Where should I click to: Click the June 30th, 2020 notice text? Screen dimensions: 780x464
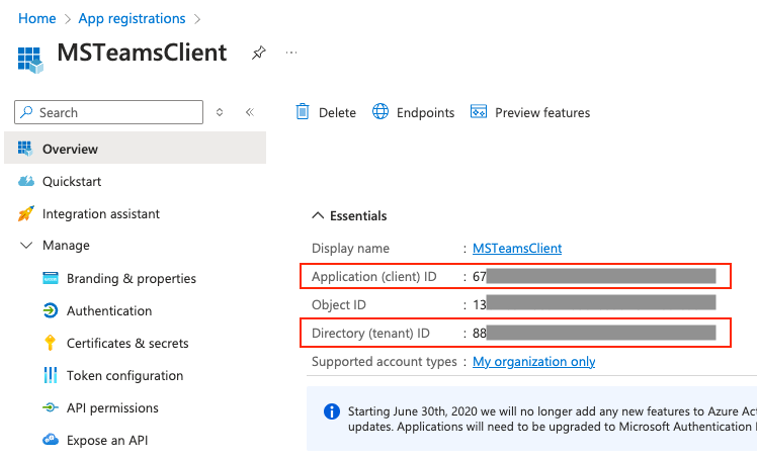click(x=552, y=419)
